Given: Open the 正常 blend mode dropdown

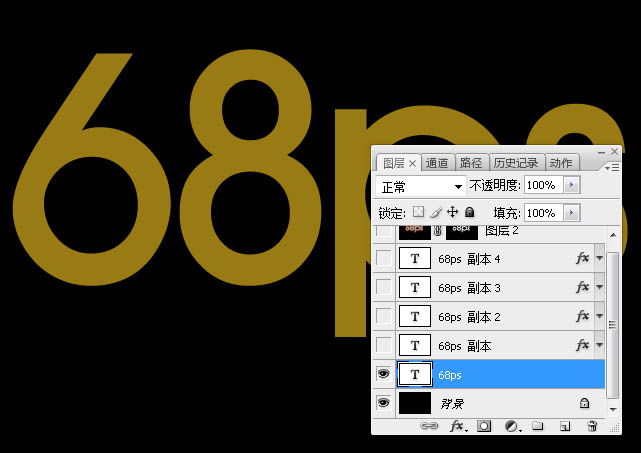Looking at the screenshot, I should coord(421,186).
